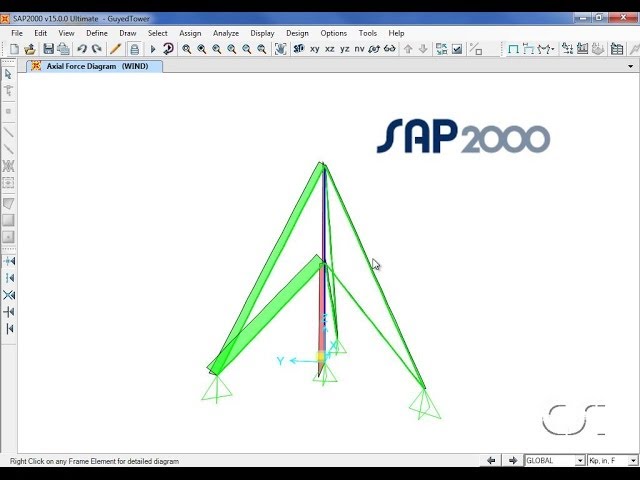
Task: Select the Reshape Object tool
Action: pos(8,90)
